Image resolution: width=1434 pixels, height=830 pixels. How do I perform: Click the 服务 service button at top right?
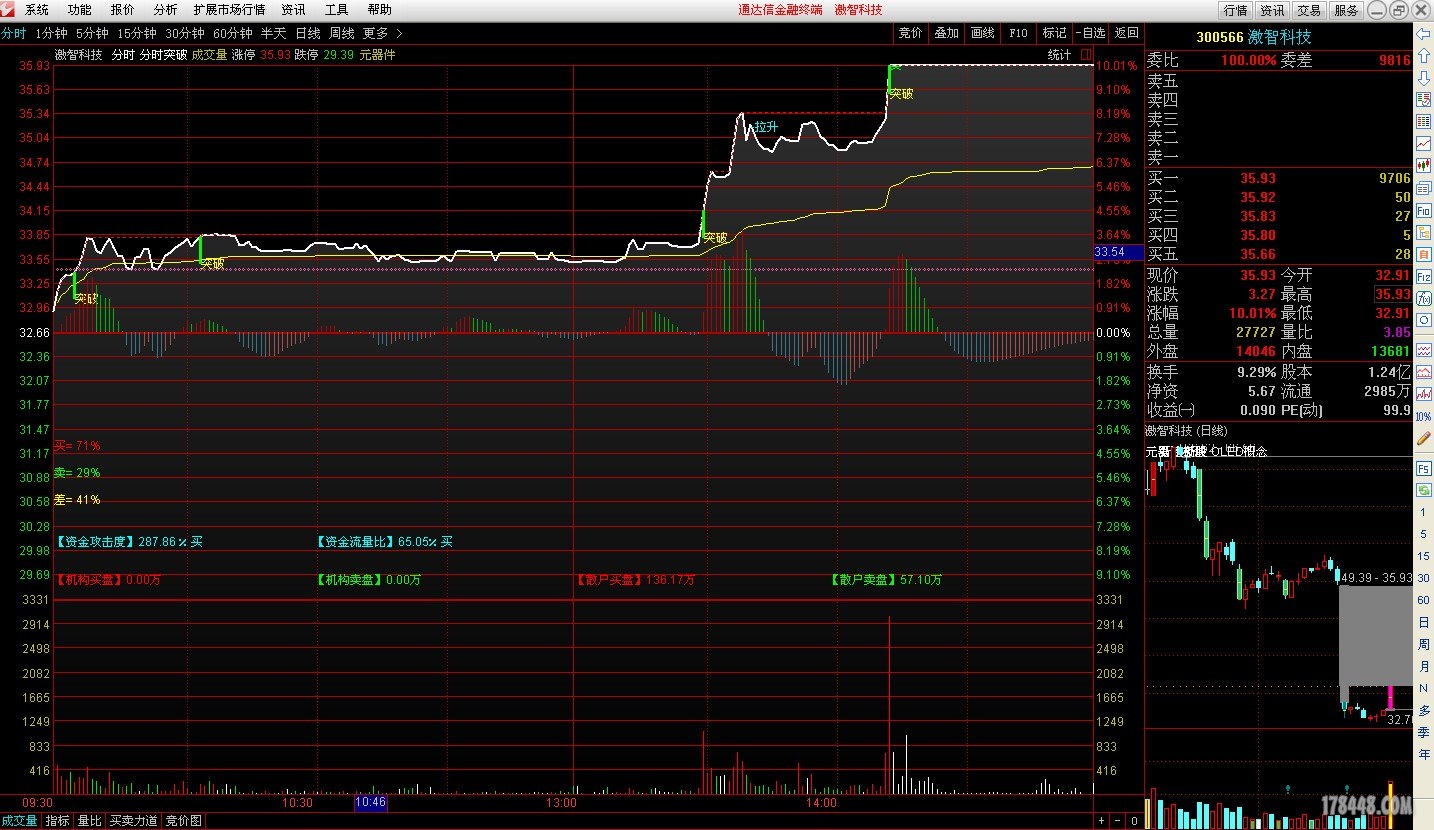click(1346, 10)
